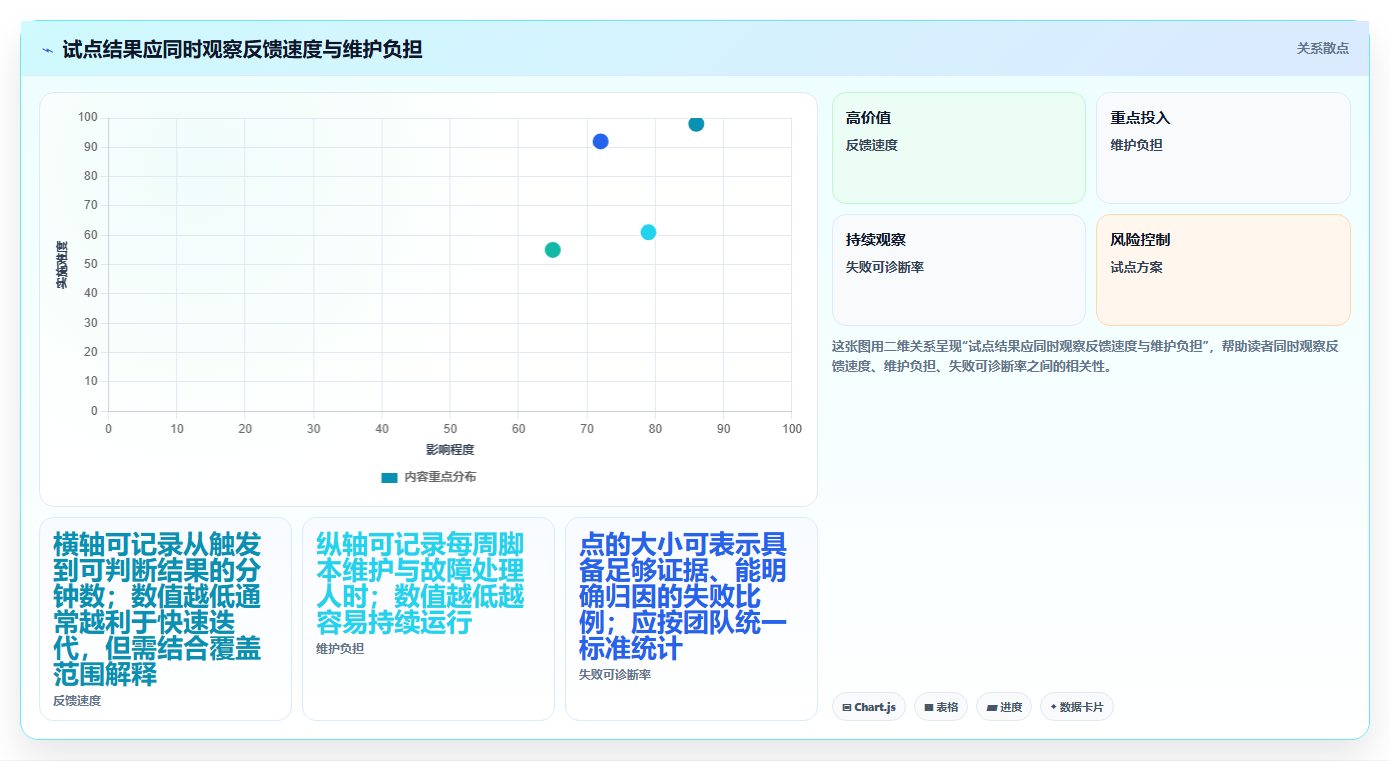The image size is (1390, 761).
Task: Click the y-axis tick label 100
Action: (x=88, y=118)
